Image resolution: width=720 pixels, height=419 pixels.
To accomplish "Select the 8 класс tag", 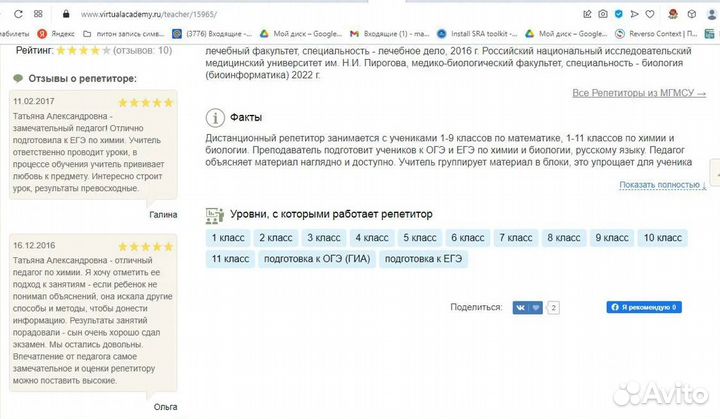I will tap(564, 238).
